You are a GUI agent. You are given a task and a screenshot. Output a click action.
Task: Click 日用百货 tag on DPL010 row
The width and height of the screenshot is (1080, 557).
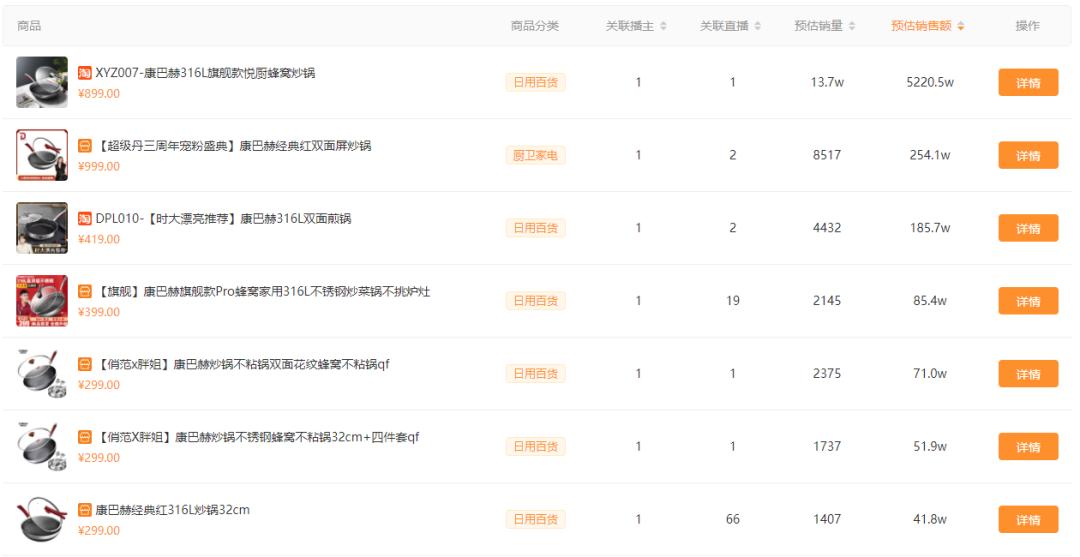click(535, 229)
